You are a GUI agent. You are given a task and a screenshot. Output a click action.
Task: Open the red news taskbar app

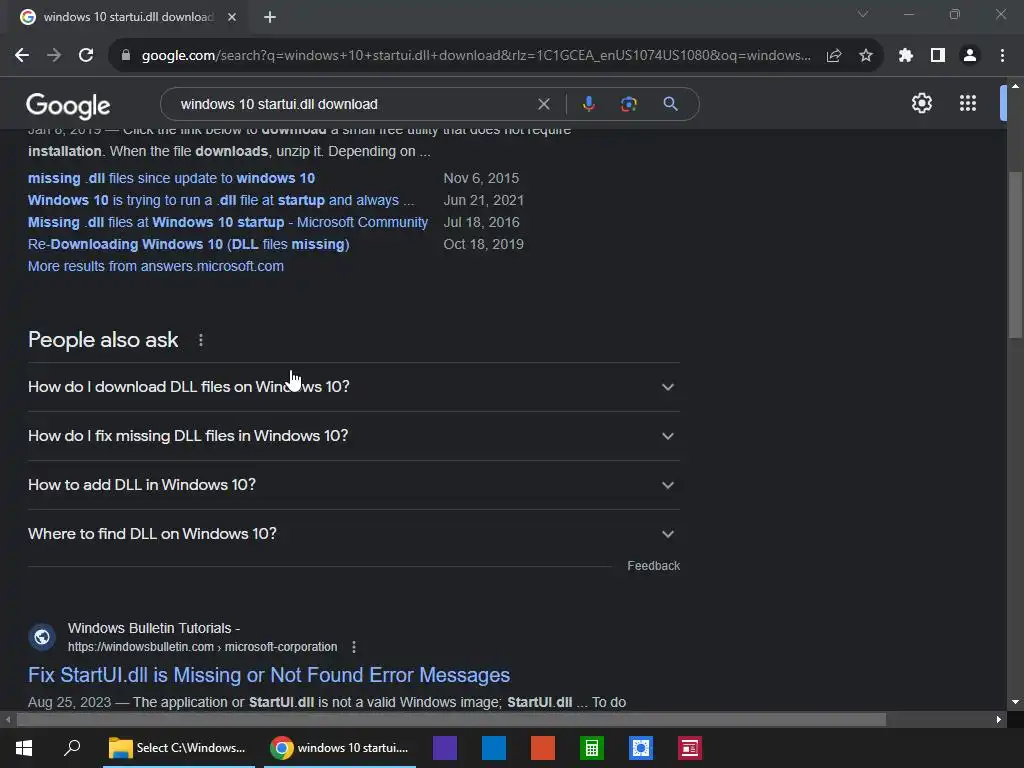tap(690, 748)
